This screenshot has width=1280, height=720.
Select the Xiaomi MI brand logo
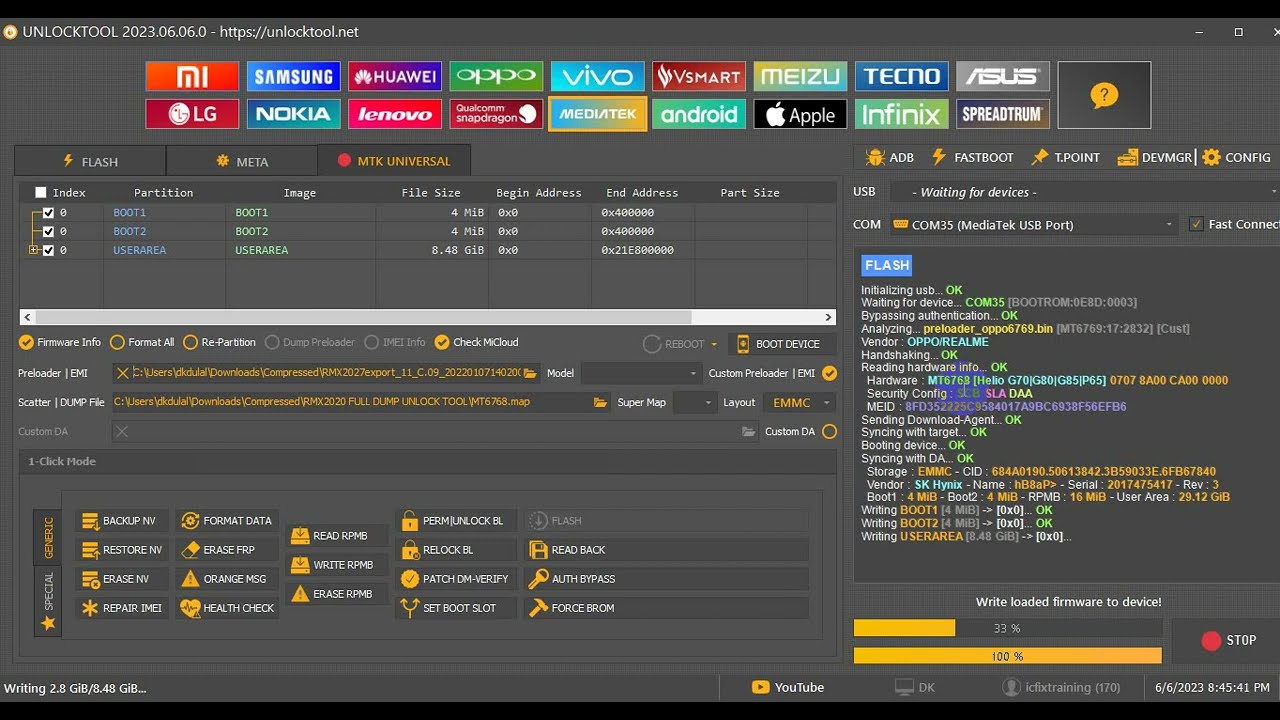(192, 76)
